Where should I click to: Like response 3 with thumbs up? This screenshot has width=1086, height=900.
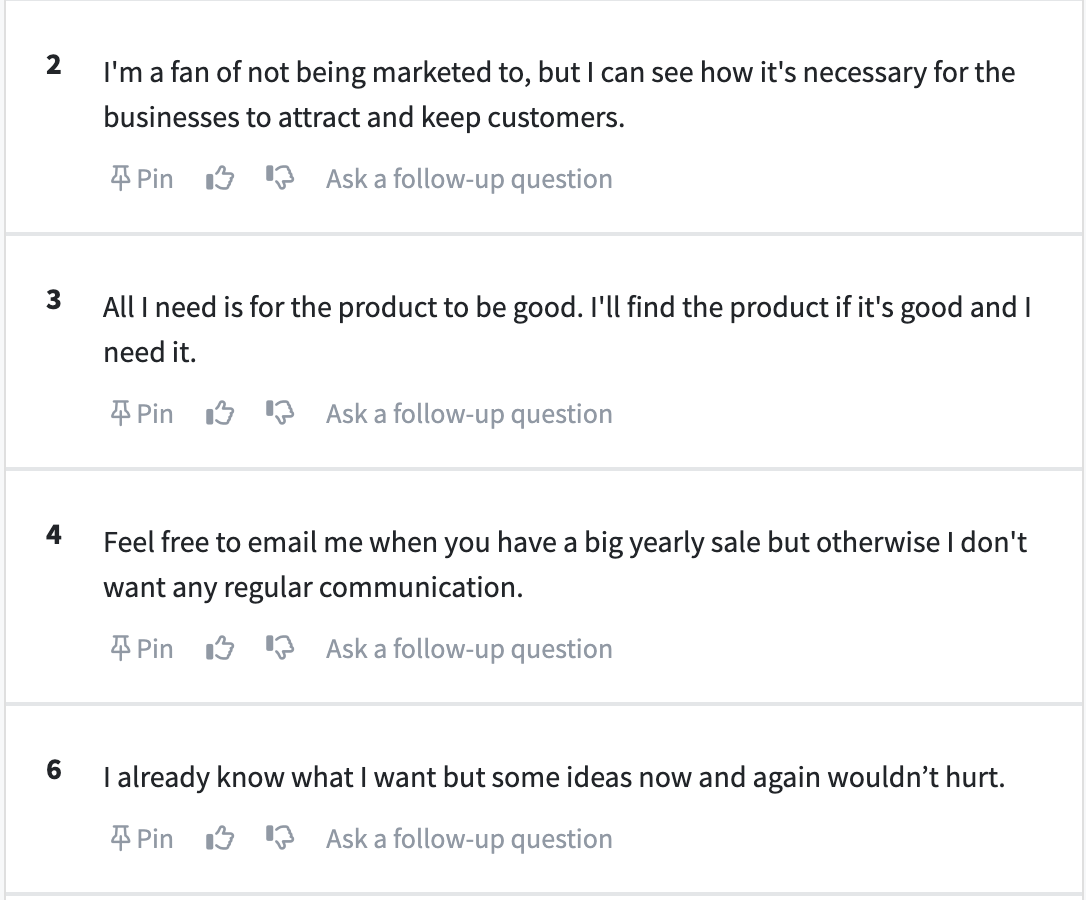pyautogui.click(x=220, y=414)
